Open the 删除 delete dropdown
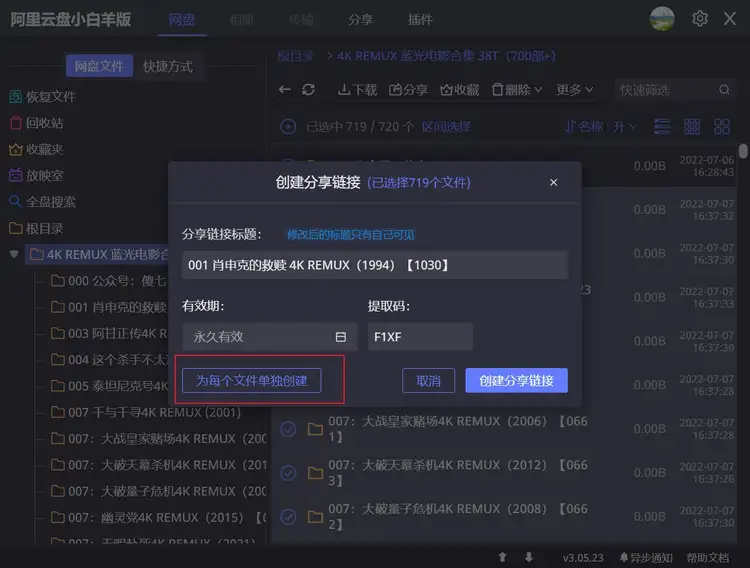This screenshot has width=750, height=568. [517, 89]
